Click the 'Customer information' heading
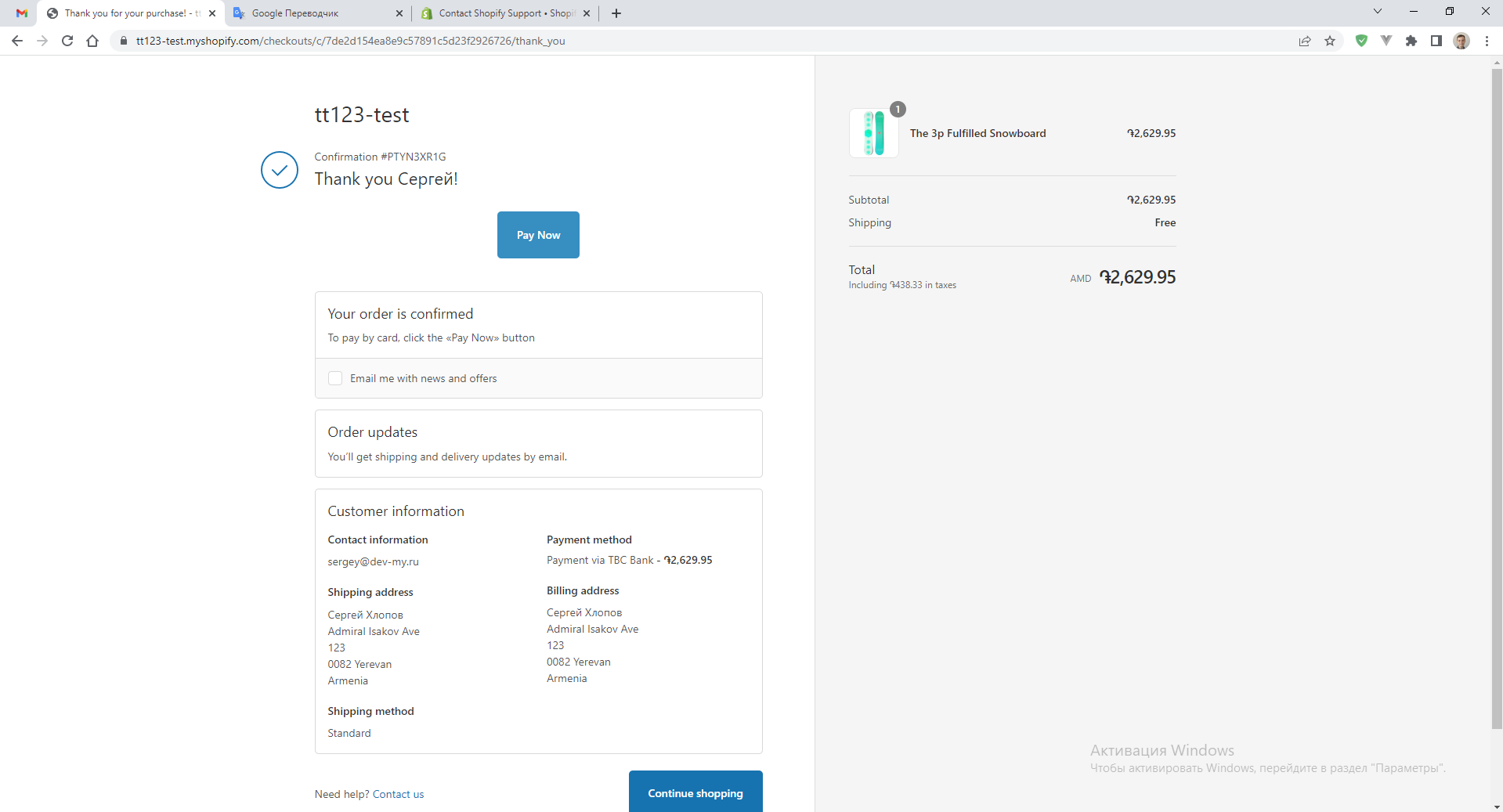The image size is (1503, 812). coord(396,511)
